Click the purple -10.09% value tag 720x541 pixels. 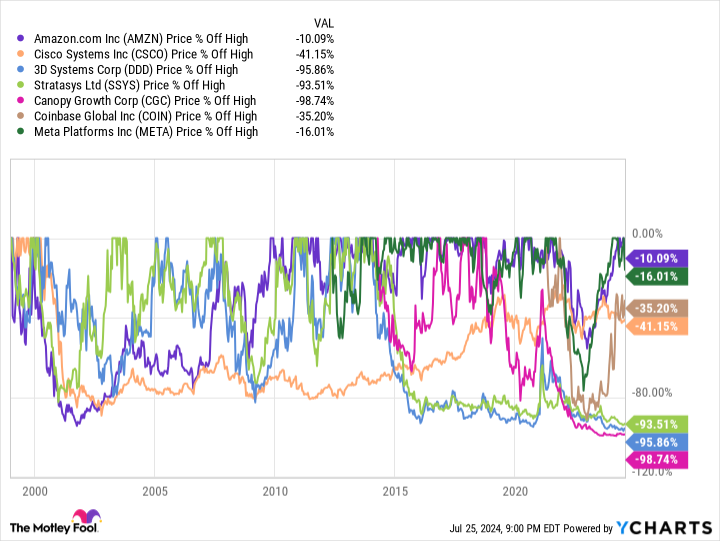657,259
